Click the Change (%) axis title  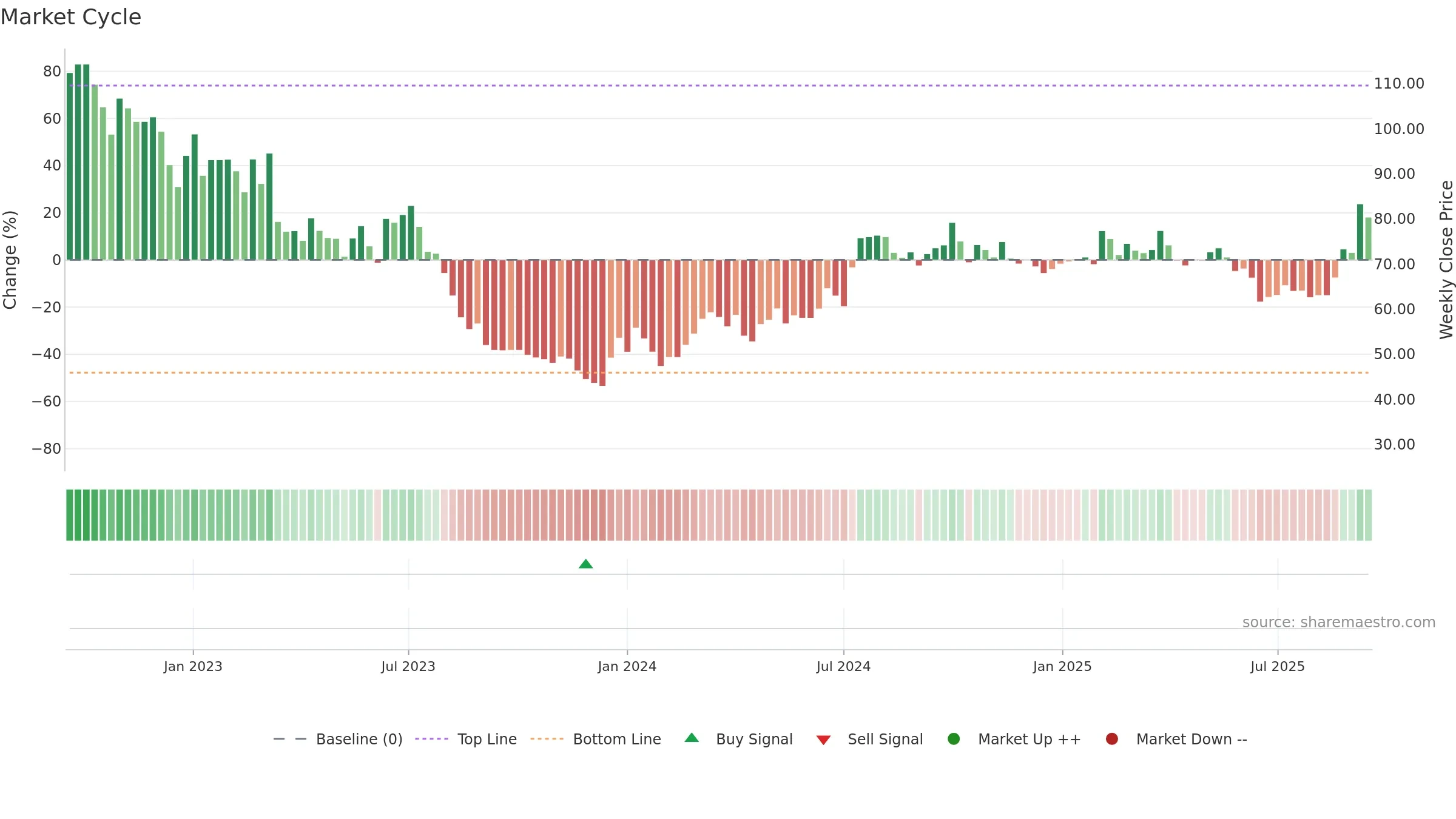point(10,260)
